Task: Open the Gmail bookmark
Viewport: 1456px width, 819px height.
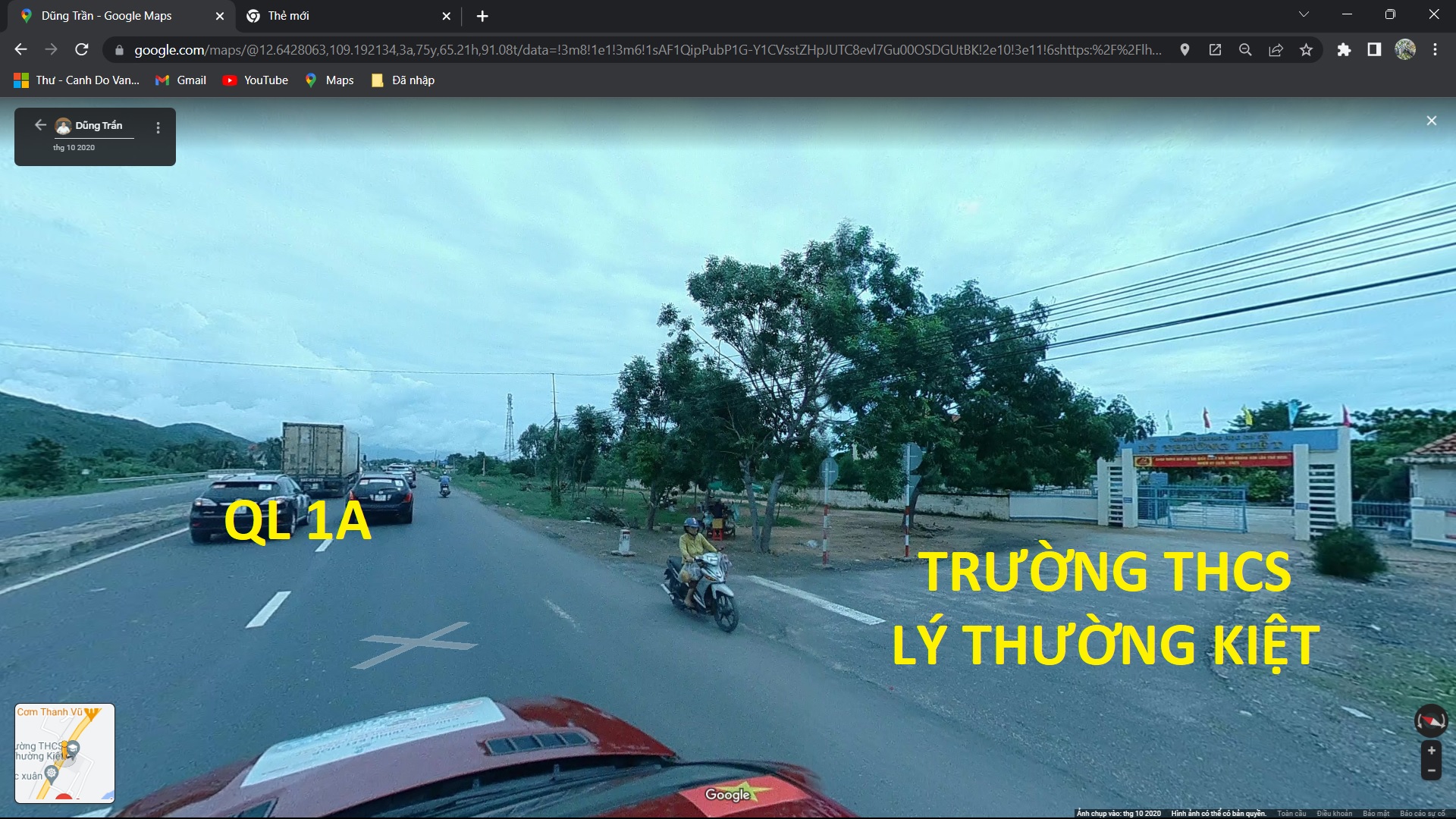Action: [181, 80]
